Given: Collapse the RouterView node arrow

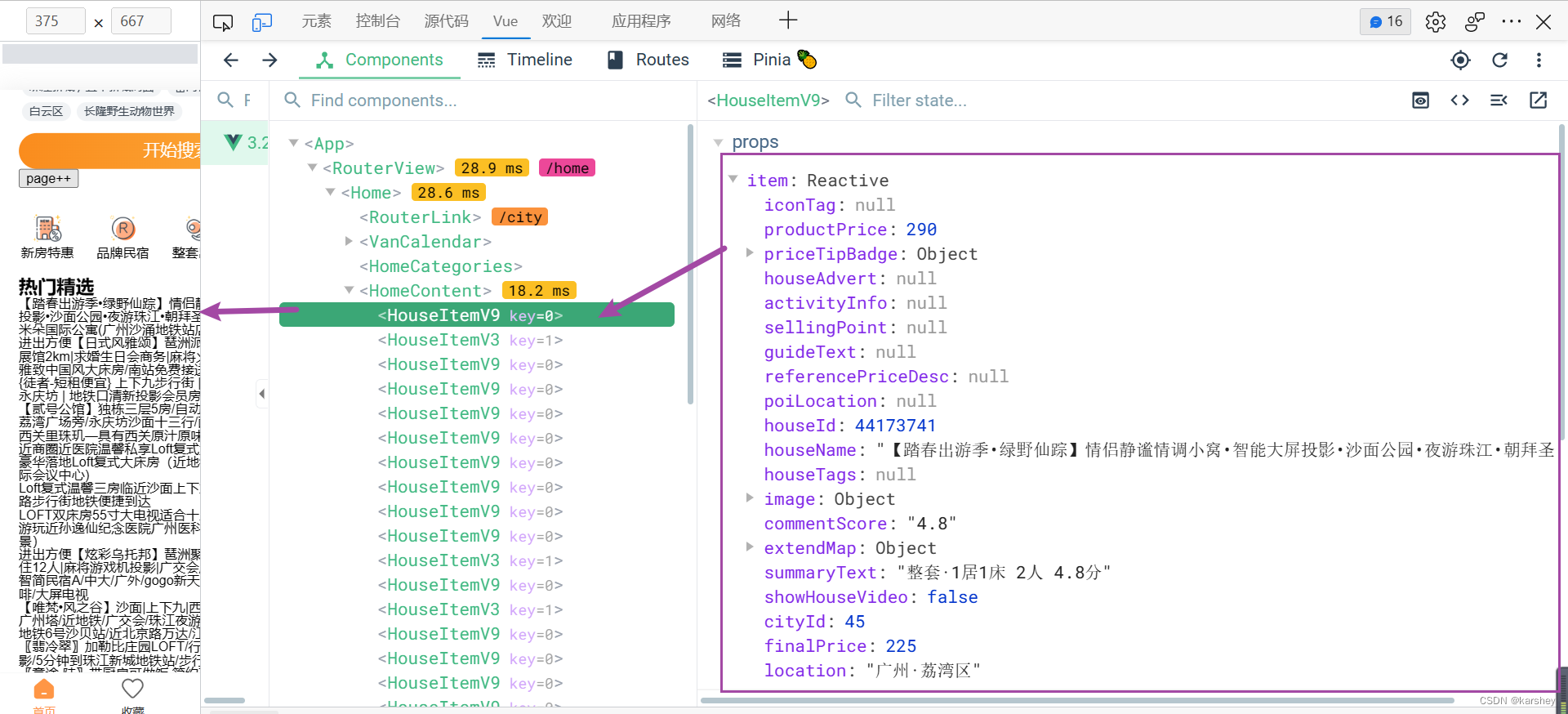Looking at the screenshot, I should (312, 167).
